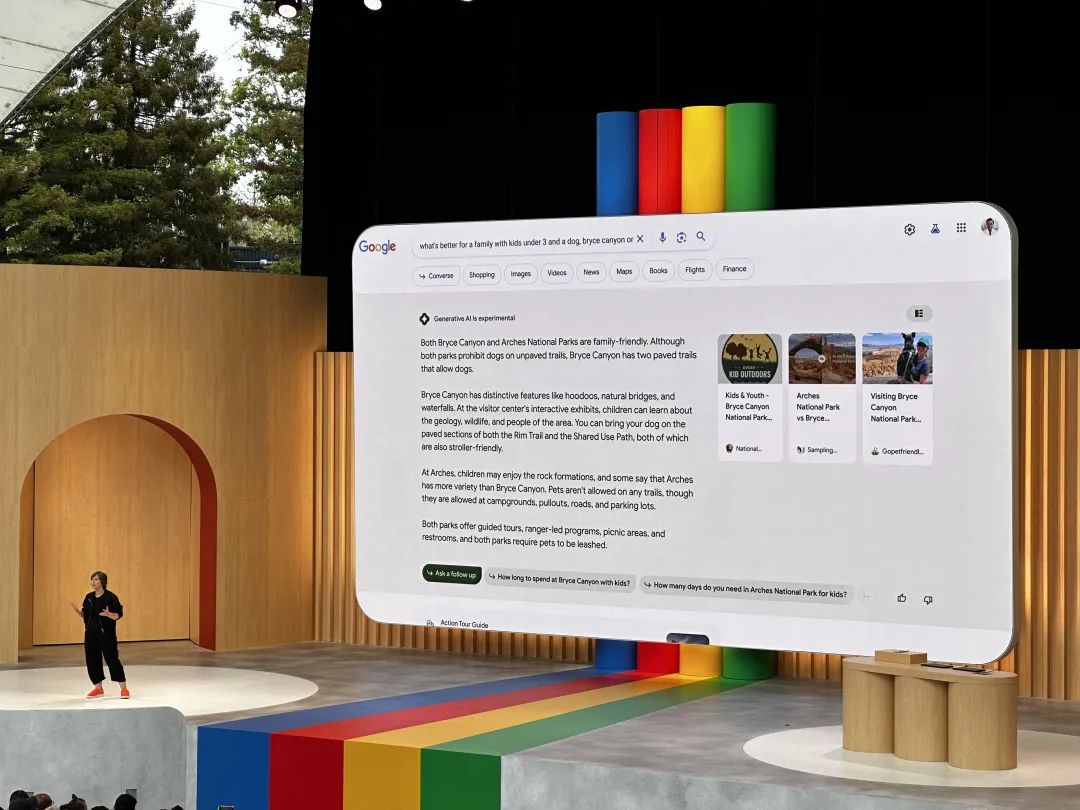The image size is (1080, 810).
Task: Click the Ask a follow up button
Action: click(x=452, y=574)
